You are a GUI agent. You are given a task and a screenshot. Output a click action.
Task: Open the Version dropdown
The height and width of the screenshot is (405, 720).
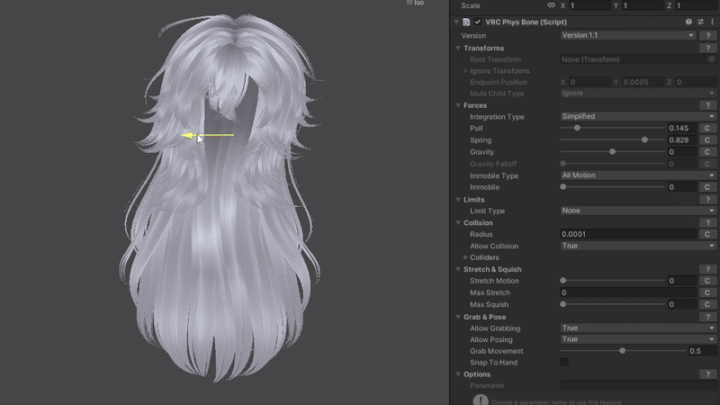pos(628,35)
